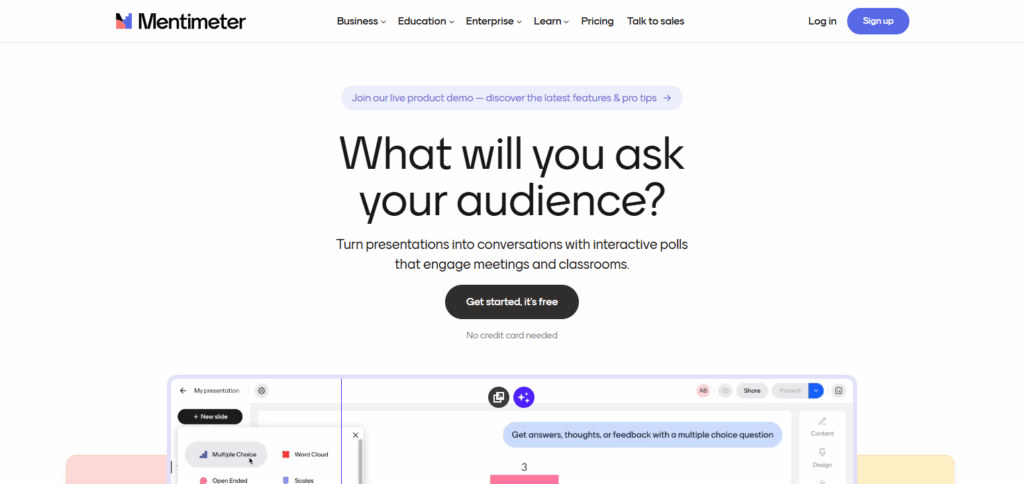Image resolution: width=1024 pixels, height=484 pixels.
Task: Open the Content pencil panel
Action: [x=822, y=427]
